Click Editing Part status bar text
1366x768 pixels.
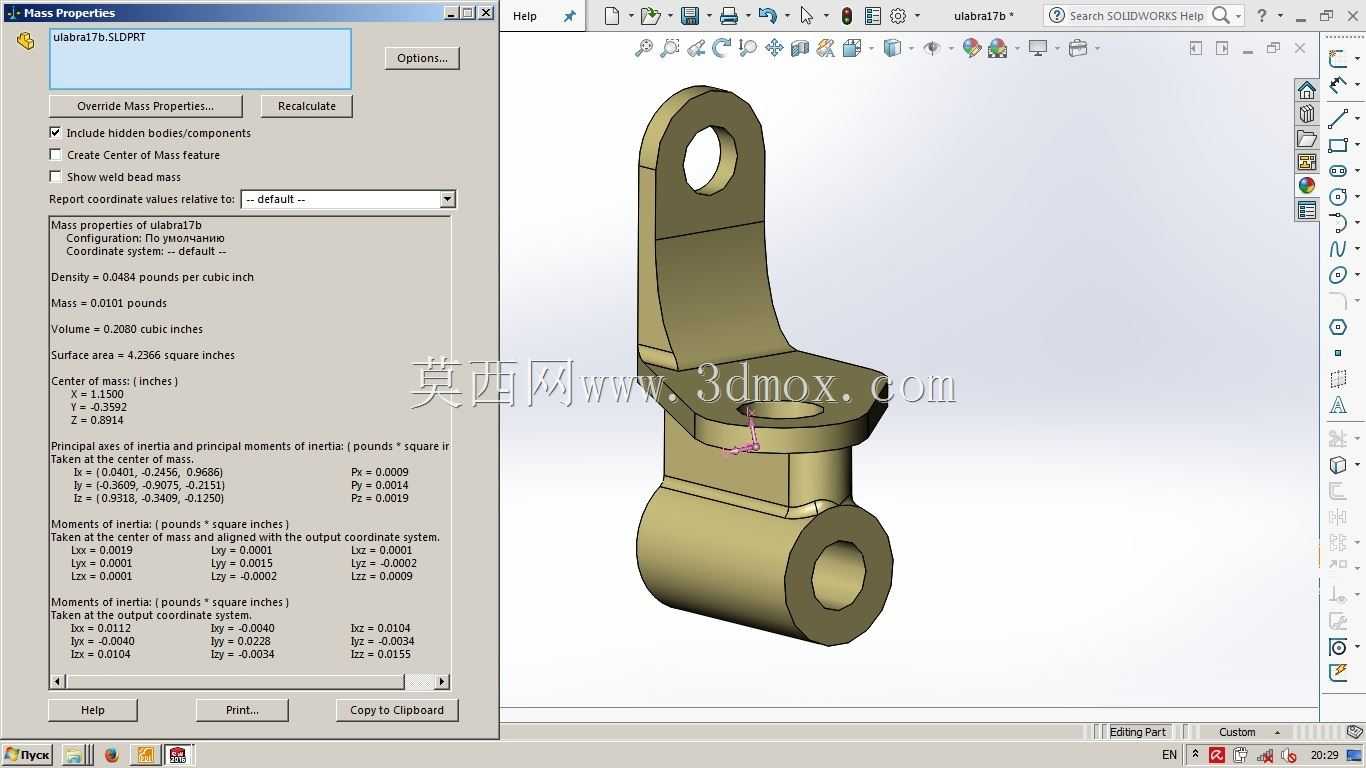(x=1138, y=732)
